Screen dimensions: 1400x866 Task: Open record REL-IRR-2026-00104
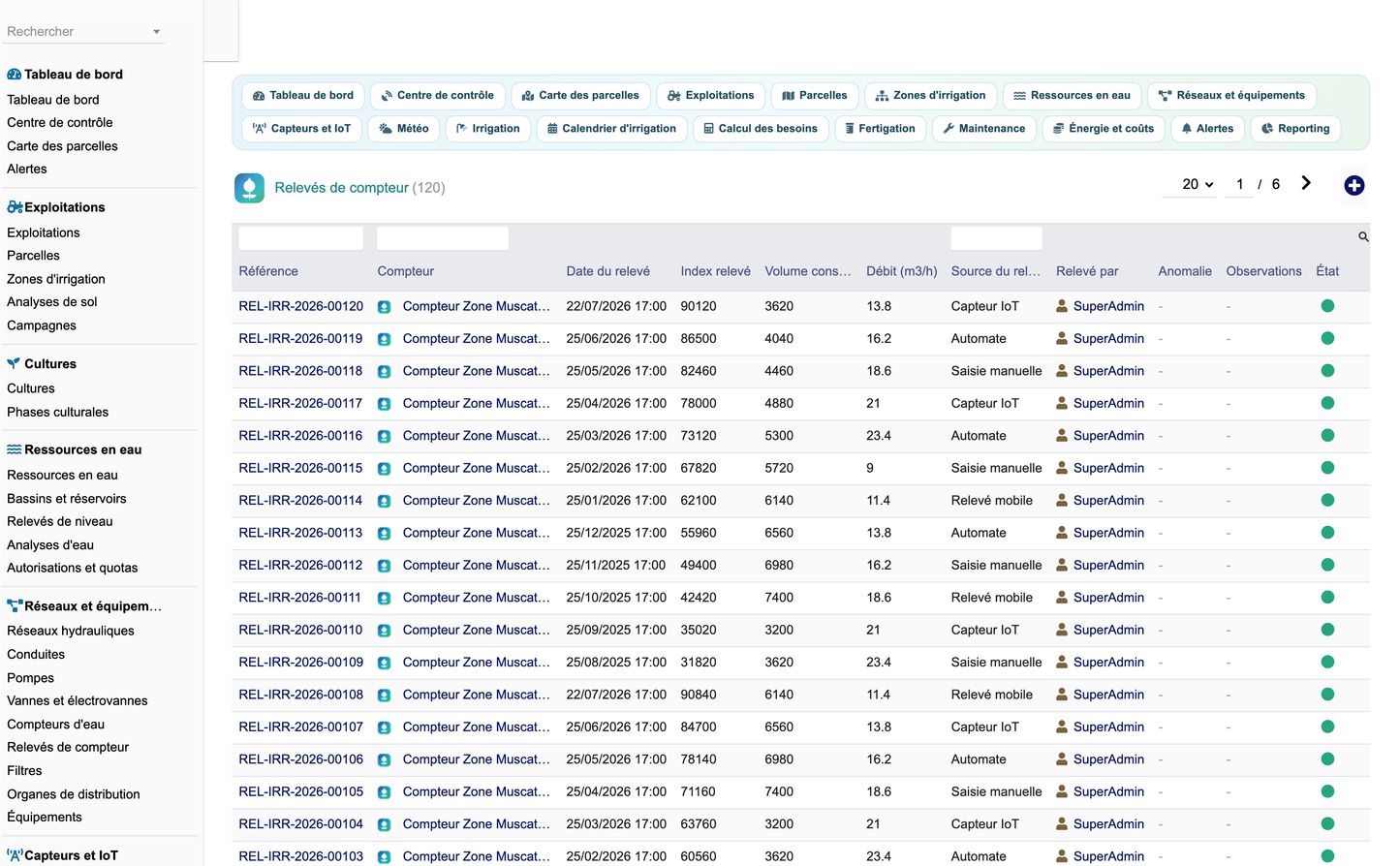coord(300,824)
